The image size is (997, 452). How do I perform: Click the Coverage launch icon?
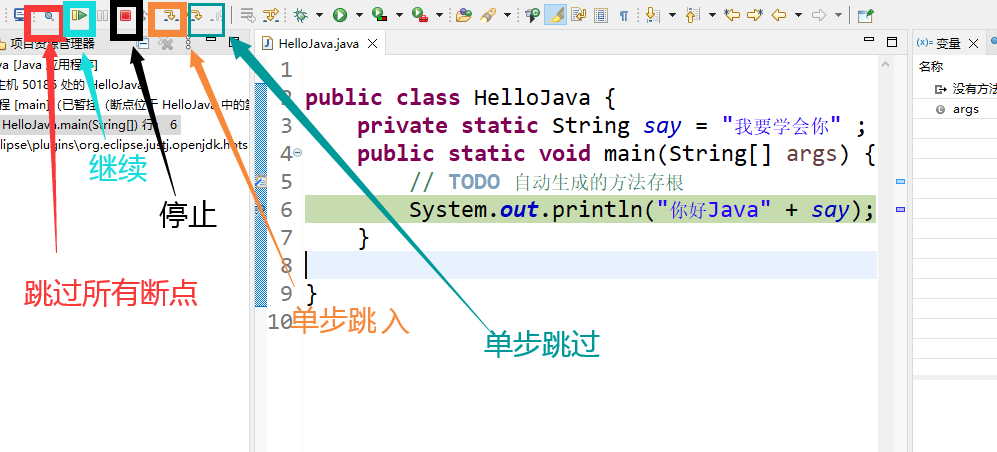pyautogui.click(x=380, y=15)
